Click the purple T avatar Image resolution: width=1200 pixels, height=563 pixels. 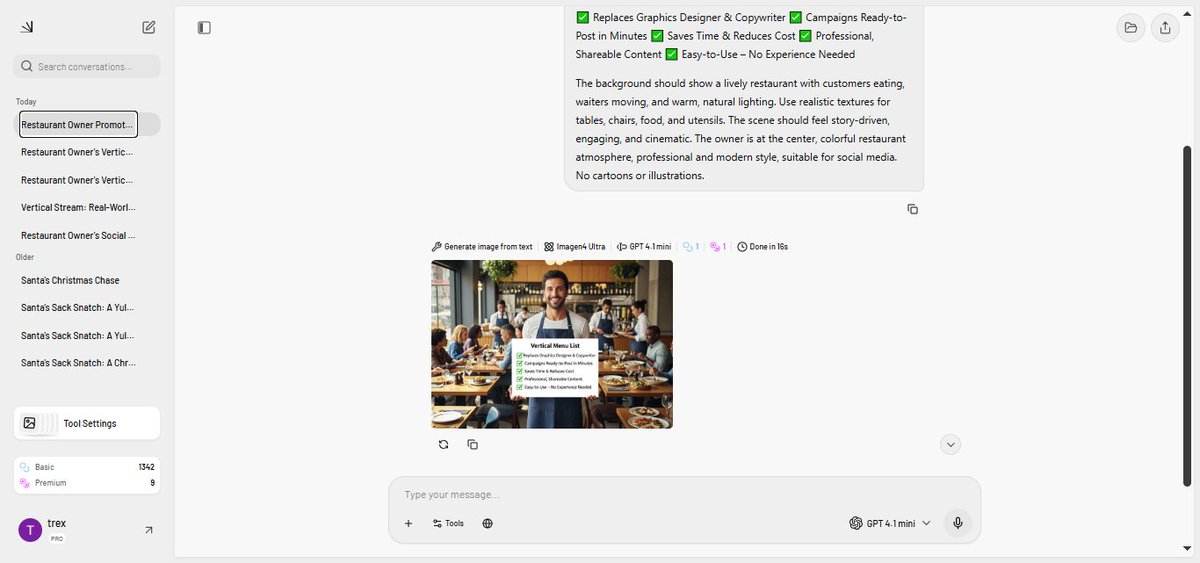click(x=30, y=530)
